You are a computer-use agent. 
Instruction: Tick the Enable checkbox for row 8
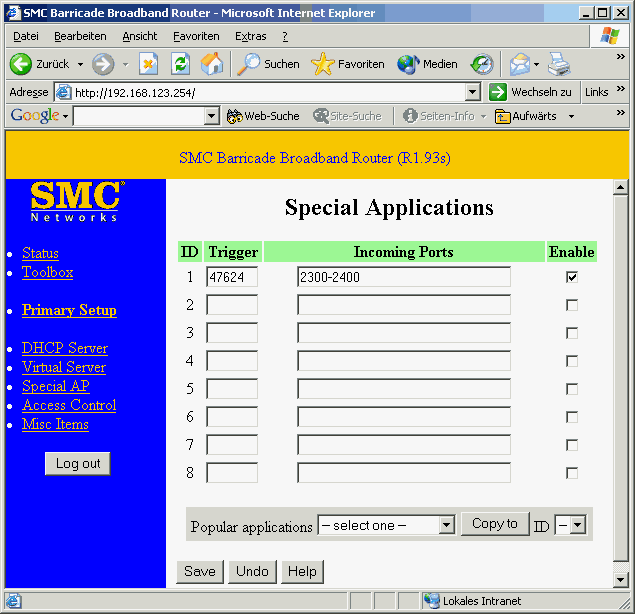coord(572,473)
